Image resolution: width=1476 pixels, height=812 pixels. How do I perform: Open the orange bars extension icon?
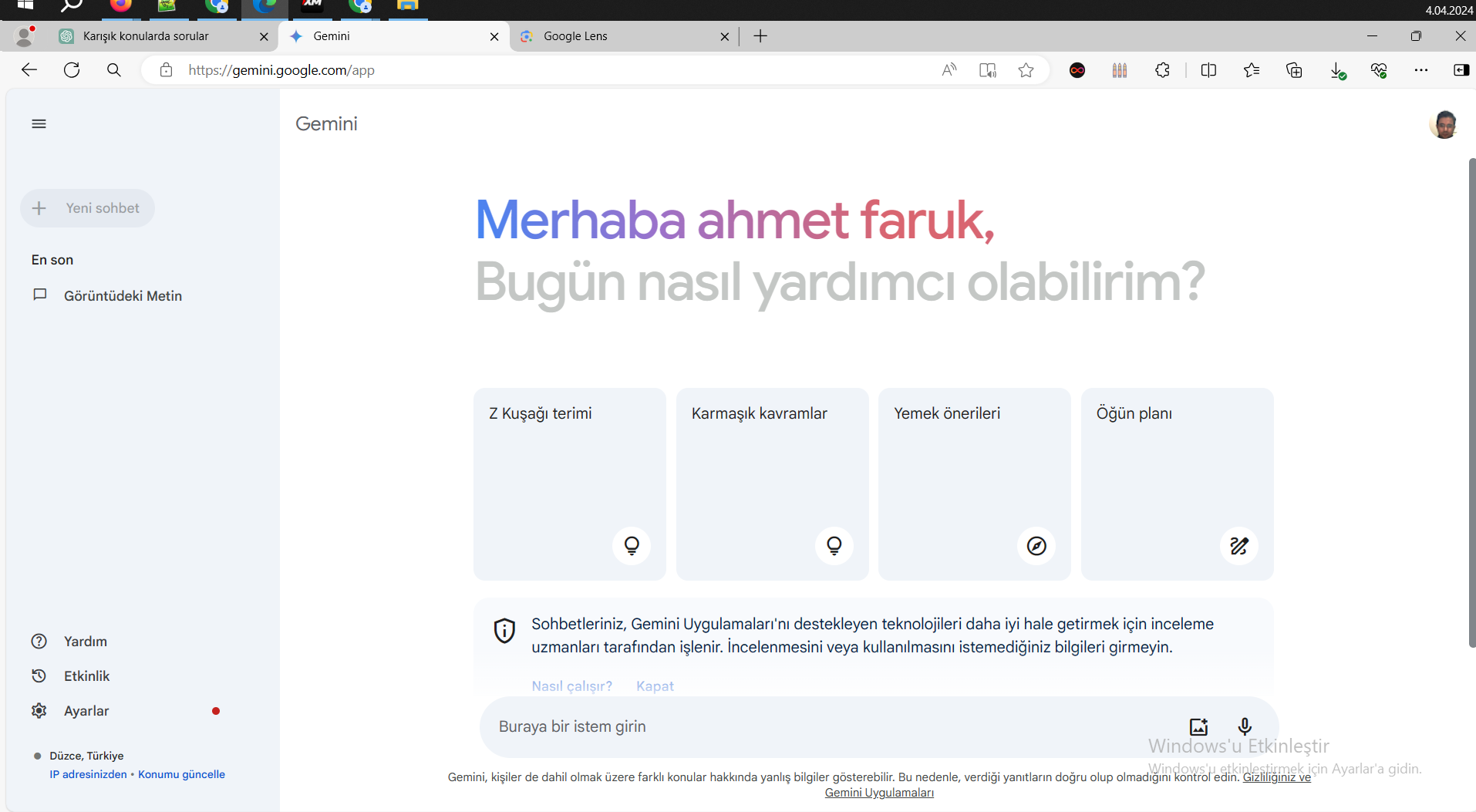pyautogui.click(x=1120, y=70)
